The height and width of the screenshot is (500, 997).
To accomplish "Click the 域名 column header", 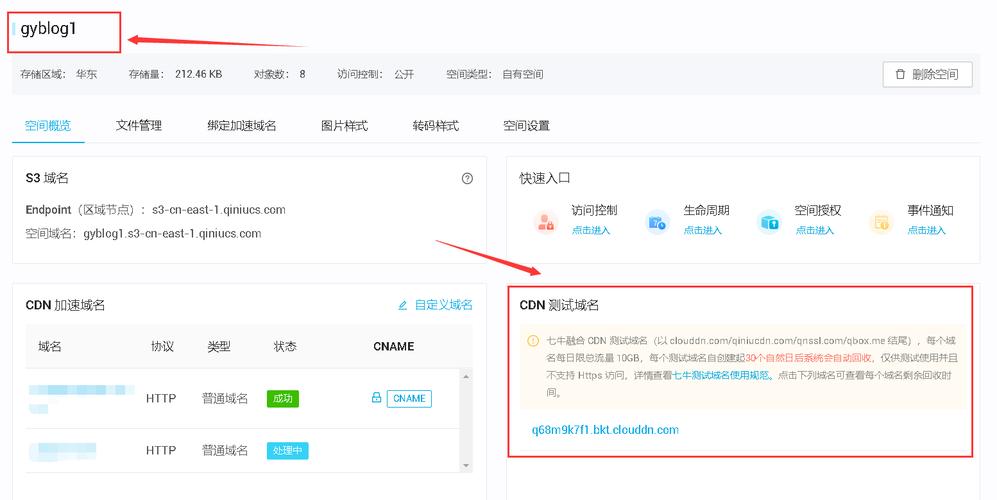I will click(50, 347).
